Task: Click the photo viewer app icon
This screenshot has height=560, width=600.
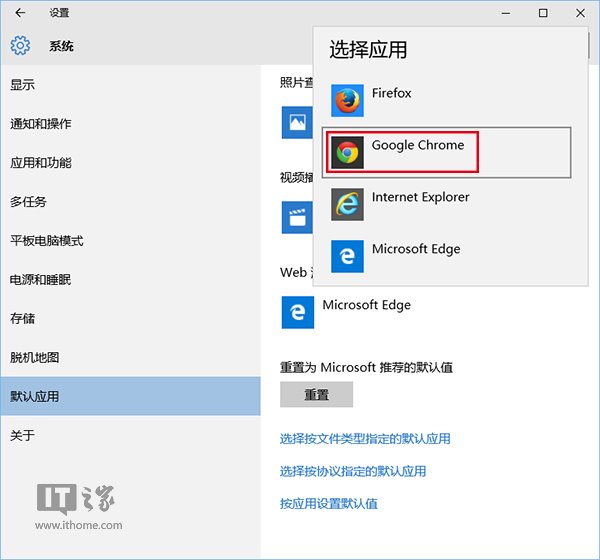Action: pos(297,122)
